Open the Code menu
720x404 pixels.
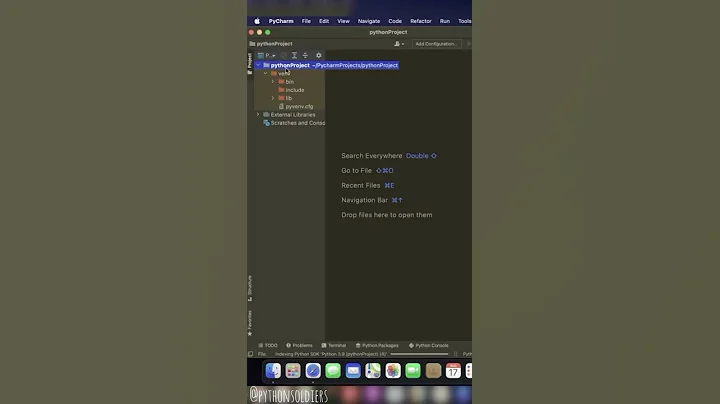click(x=395, y=21)
